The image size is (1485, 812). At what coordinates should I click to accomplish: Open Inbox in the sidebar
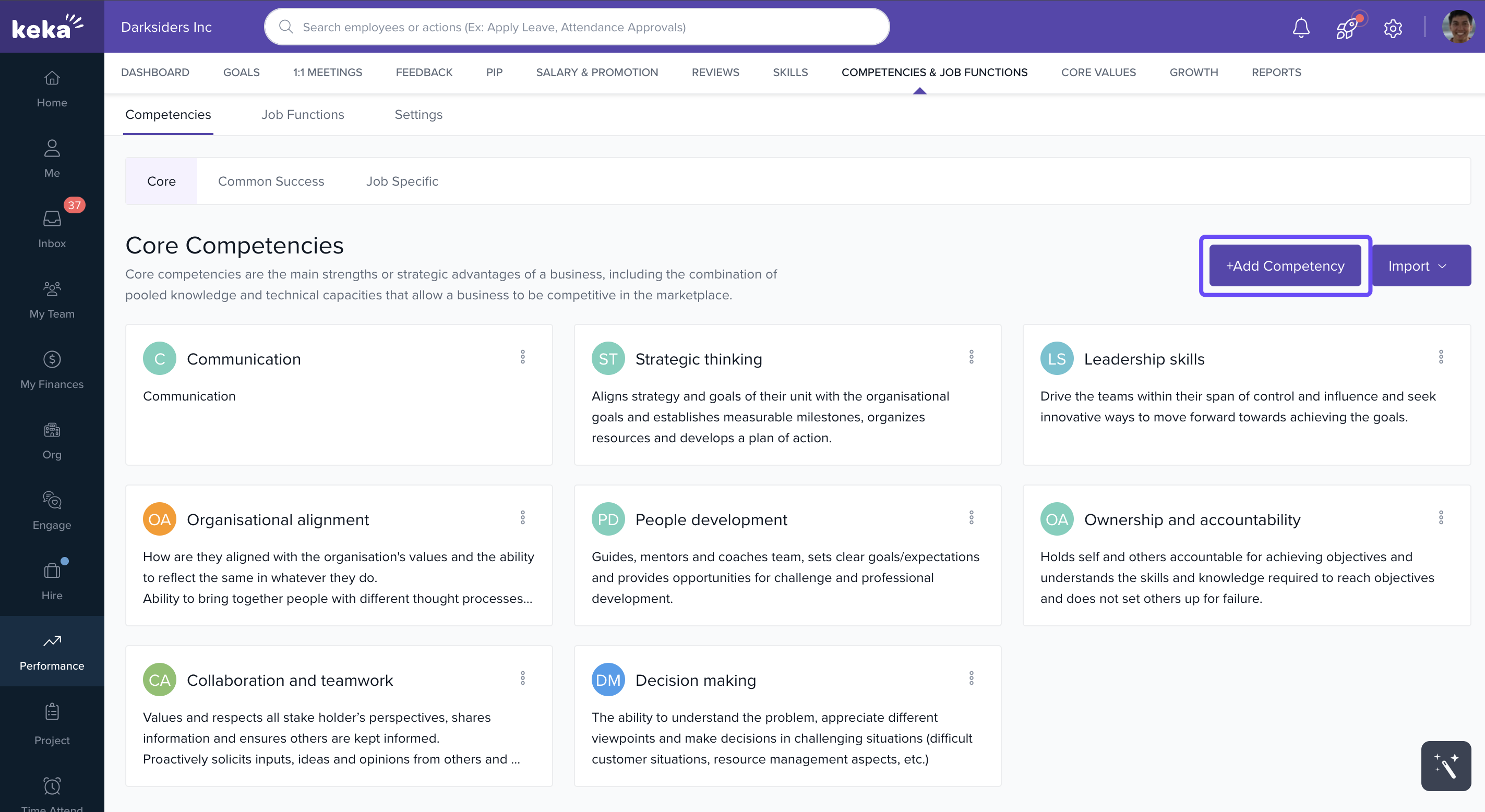pyautogui.click(x=52, y=227)
